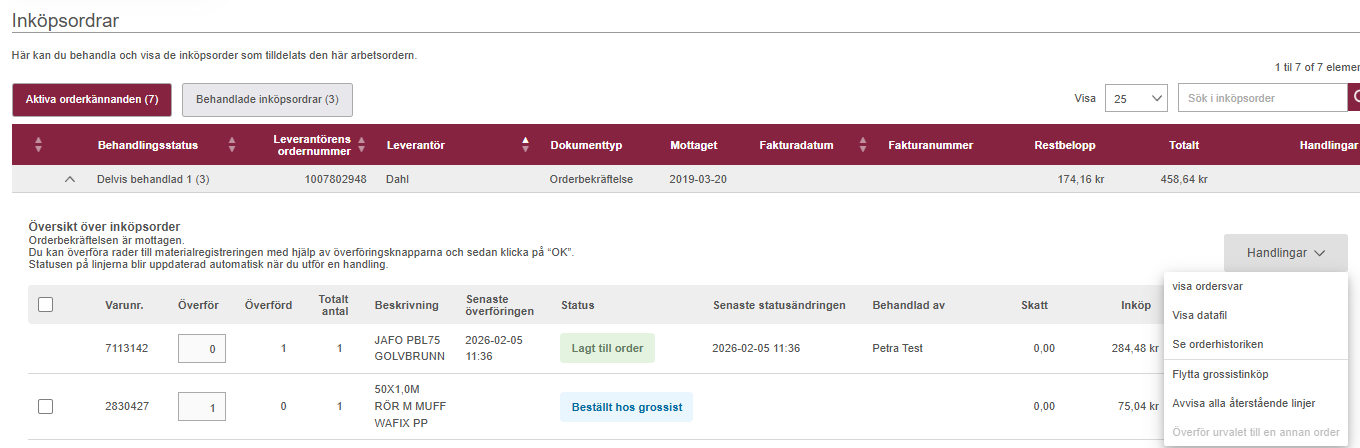Sort by the Behandlingsstatus column arrows
The height and width of the screenshot is (448, 1360).
click(x=232, y=145)
